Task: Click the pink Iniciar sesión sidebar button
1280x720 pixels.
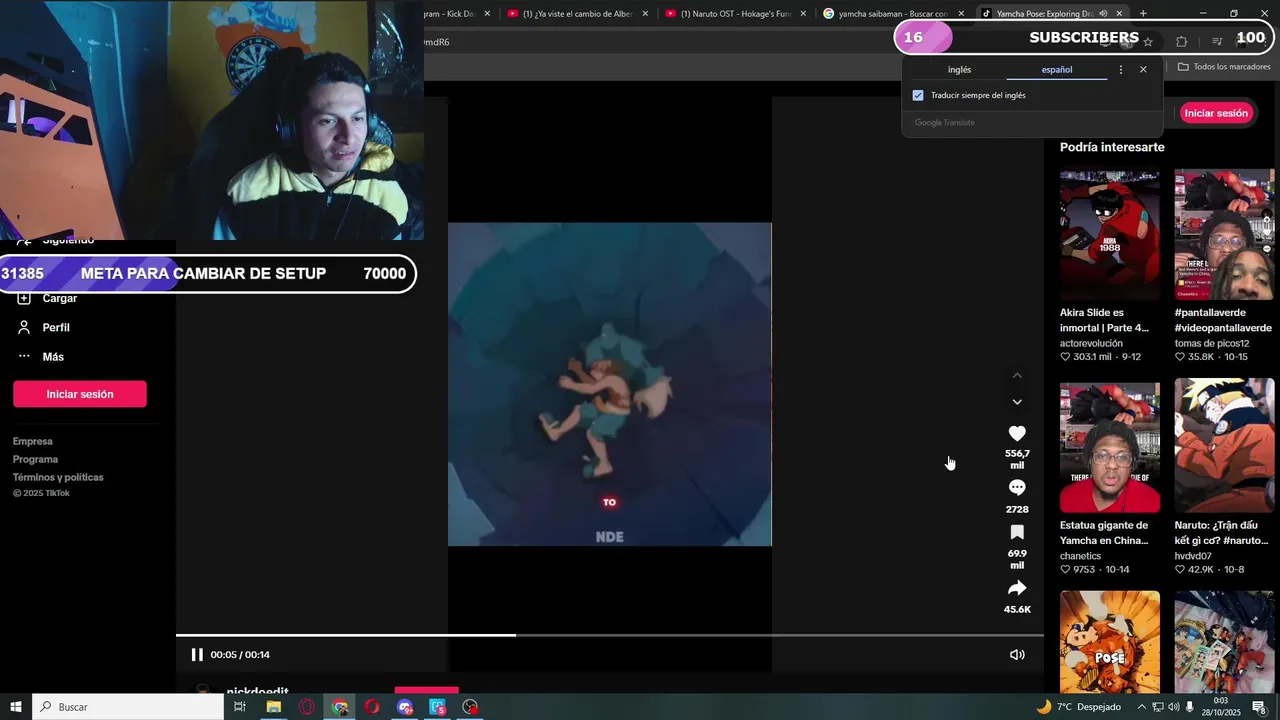Action: tap(80, 394)
